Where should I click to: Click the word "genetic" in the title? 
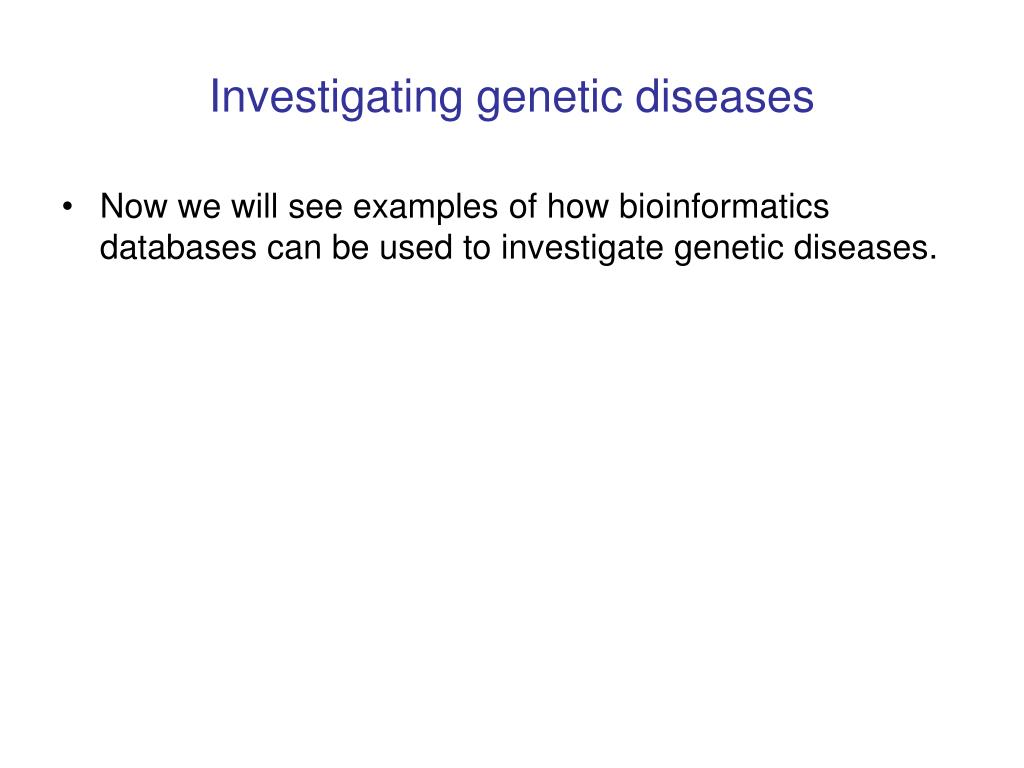point(549,98)
